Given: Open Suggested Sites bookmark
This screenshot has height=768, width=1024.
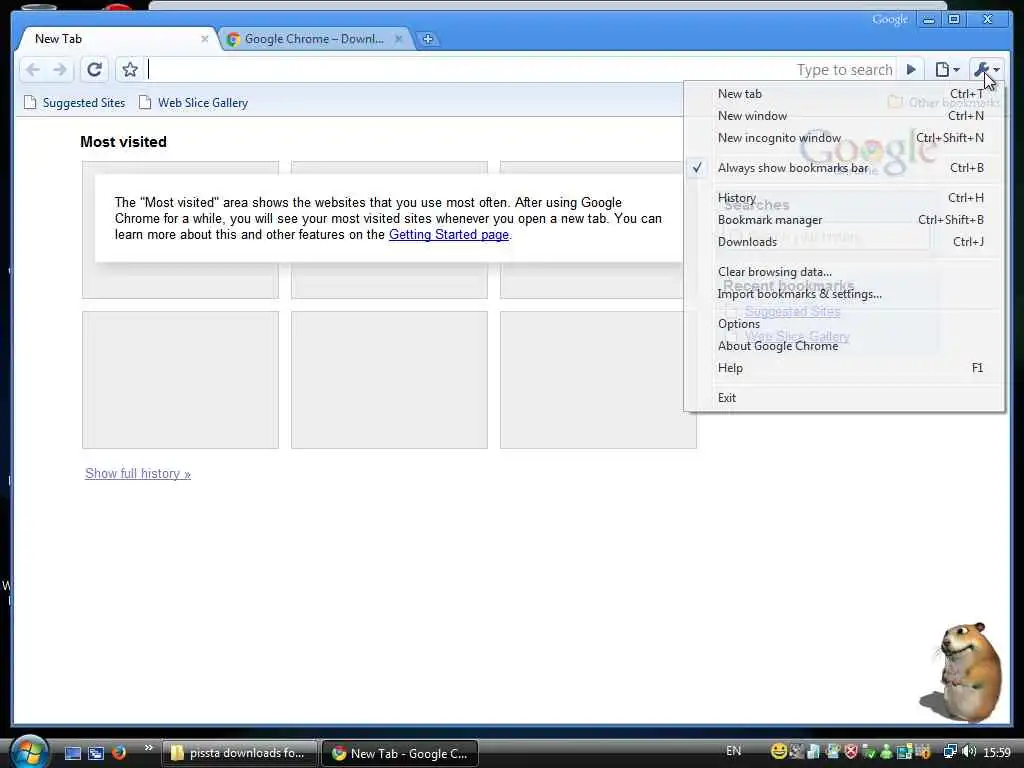Looking at the screenshot, I should [x=74, y=103].
